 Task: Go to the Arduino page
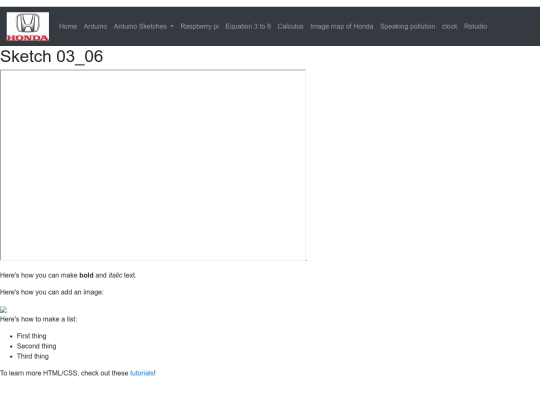95,27
